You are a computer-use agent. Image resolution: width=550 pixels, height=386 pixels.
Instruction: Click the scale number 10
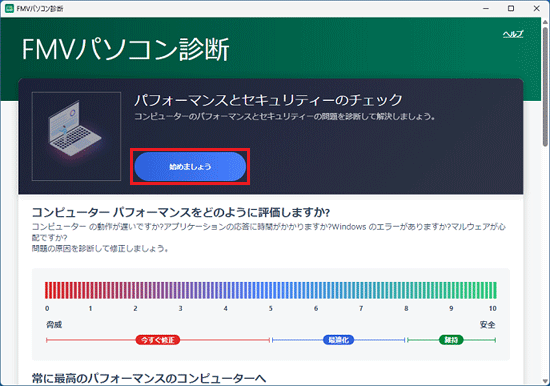click(x=492, y=308)
